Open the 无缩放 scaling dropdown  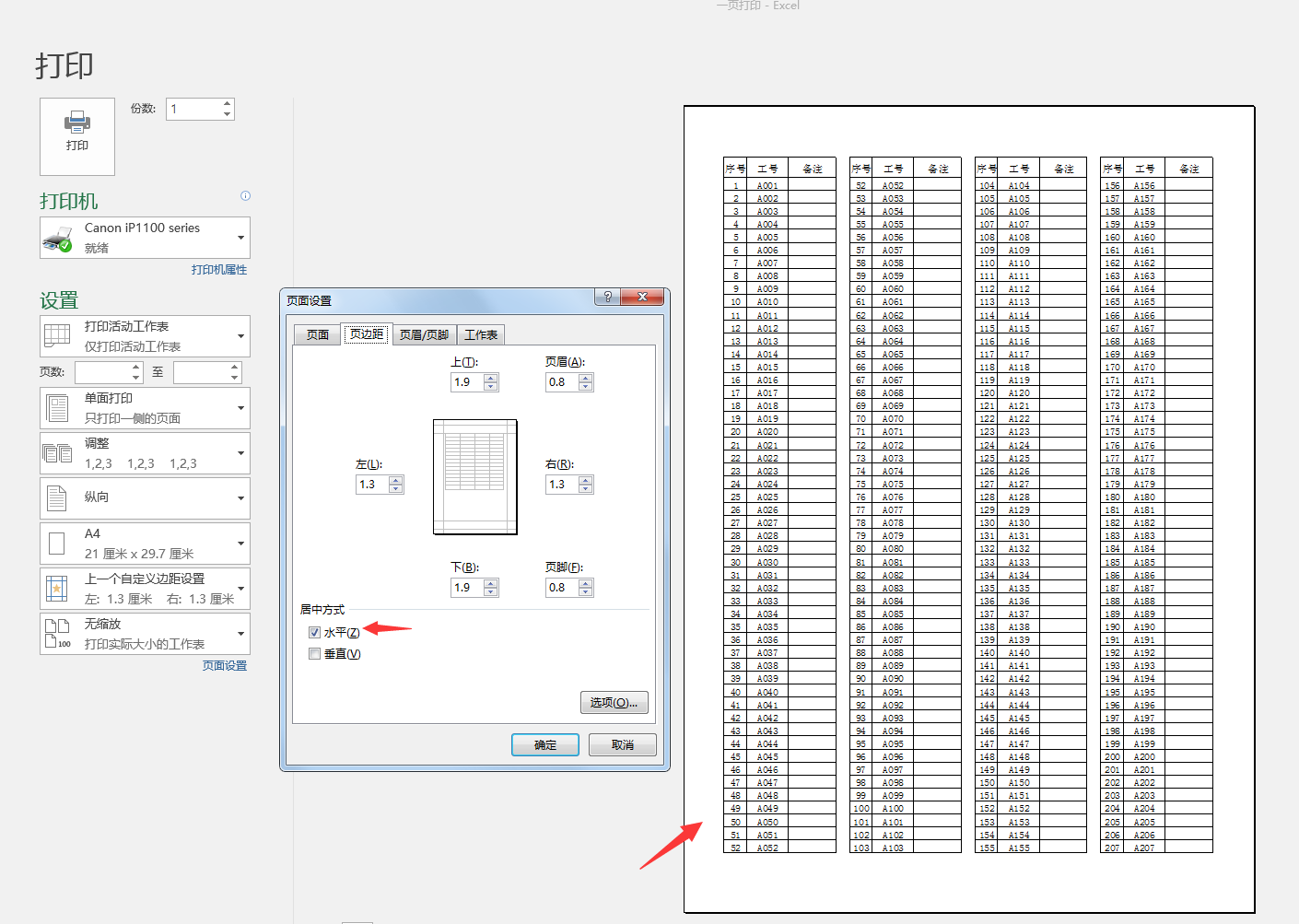pos(145,634)
